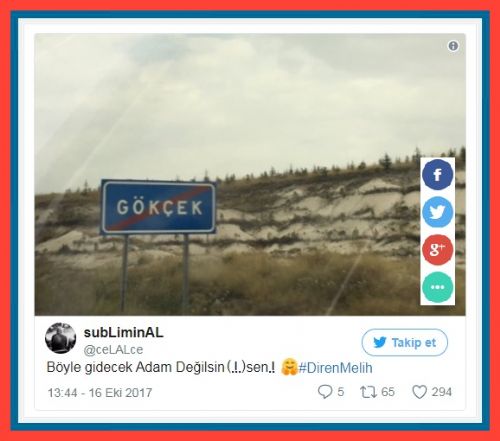
Task: Click the reply count 5
Action: (340, 392)
